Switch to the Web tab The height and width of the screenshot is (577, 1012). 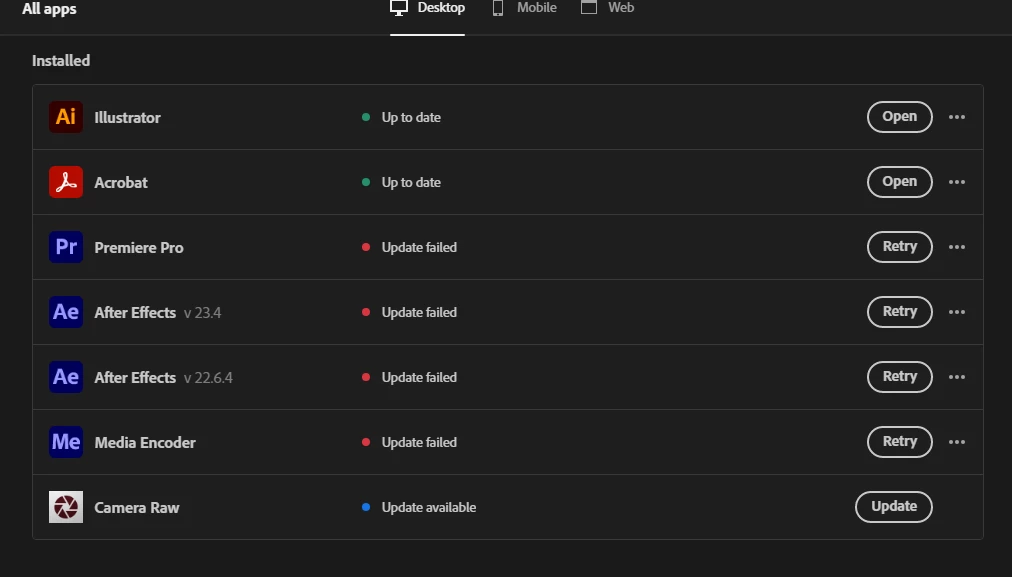tap(607, 8)
